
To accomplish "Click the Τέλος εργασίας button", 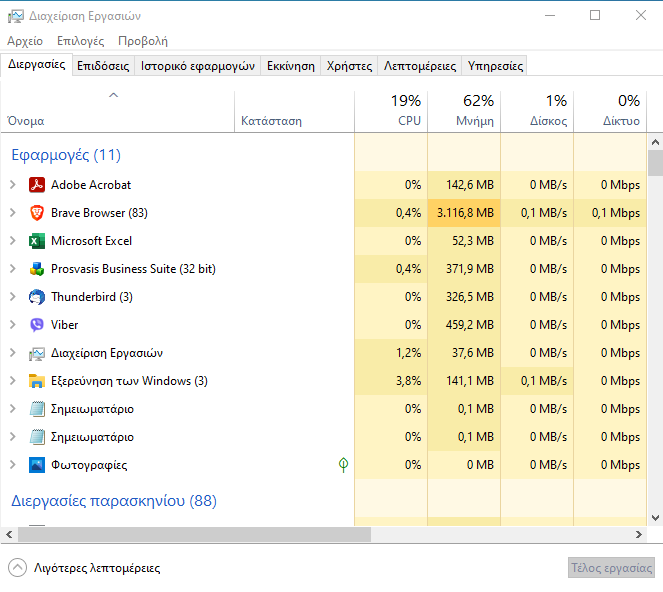I will point(611,567).
